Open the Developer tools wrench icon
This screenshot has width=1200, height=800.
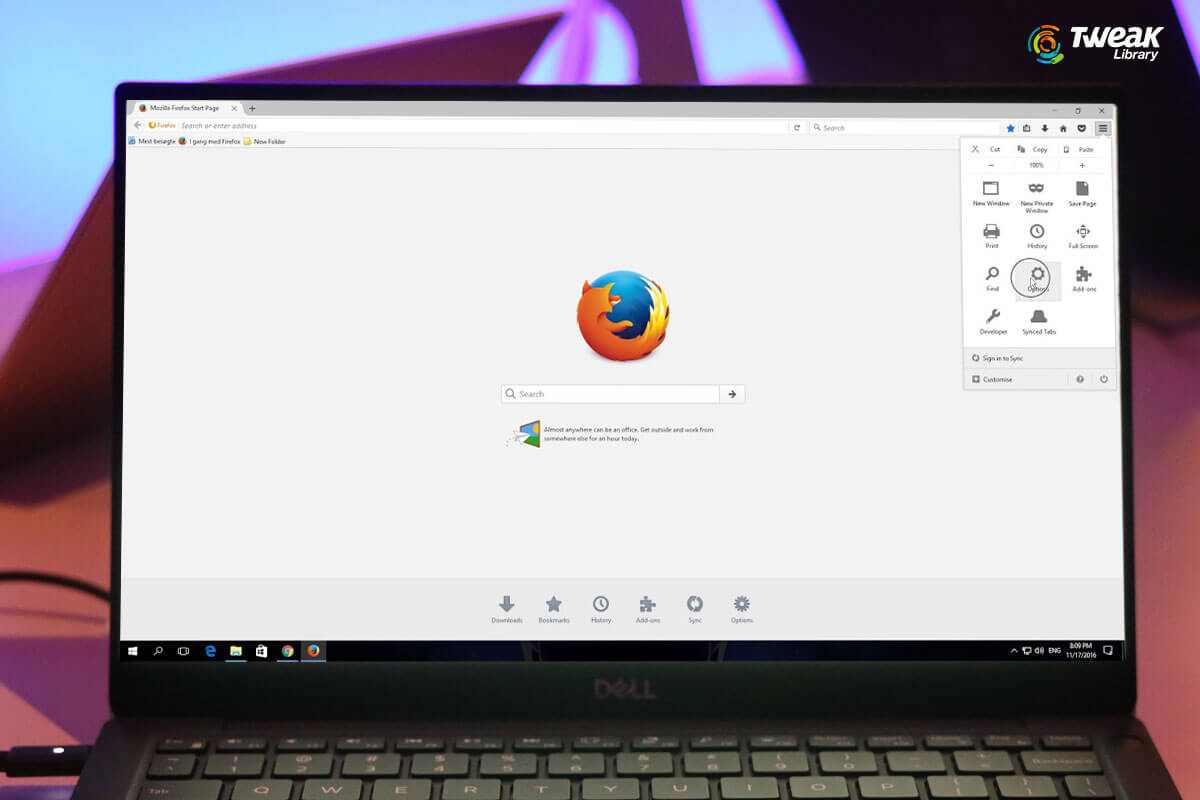click(x=992, y=318)
